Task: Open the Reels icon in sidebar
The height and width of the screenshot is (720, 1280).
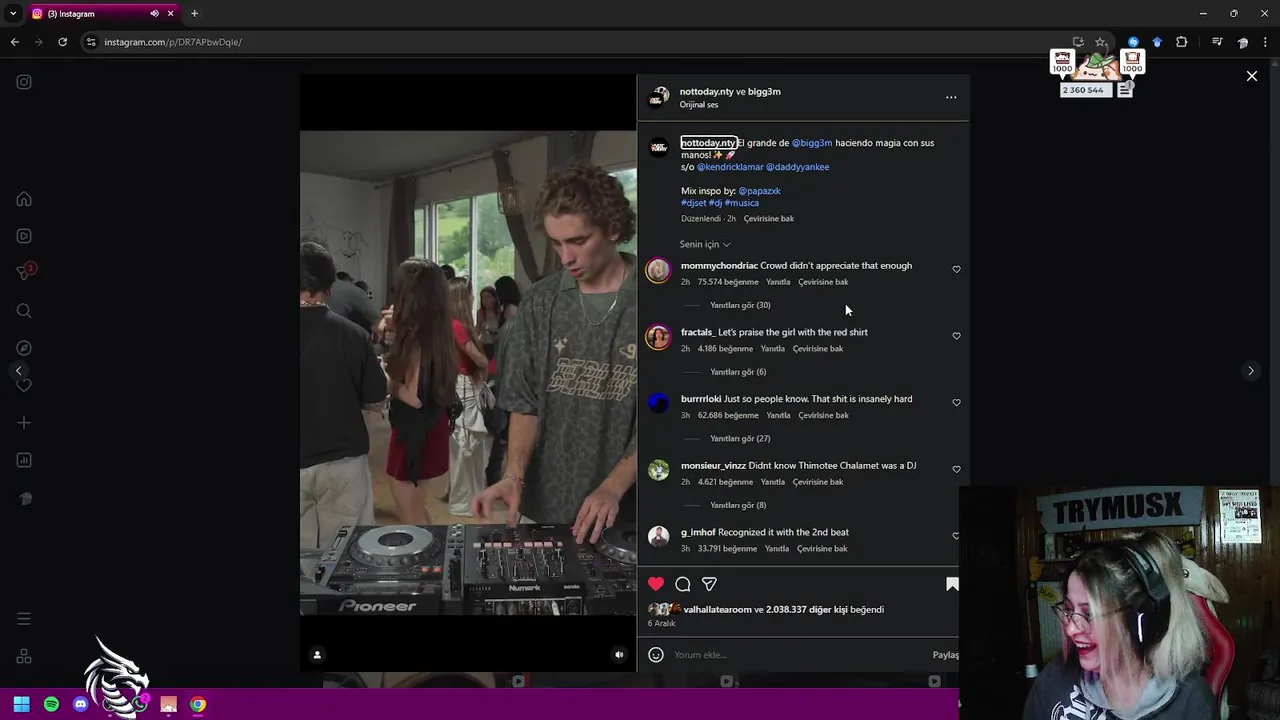Action: 24,236
